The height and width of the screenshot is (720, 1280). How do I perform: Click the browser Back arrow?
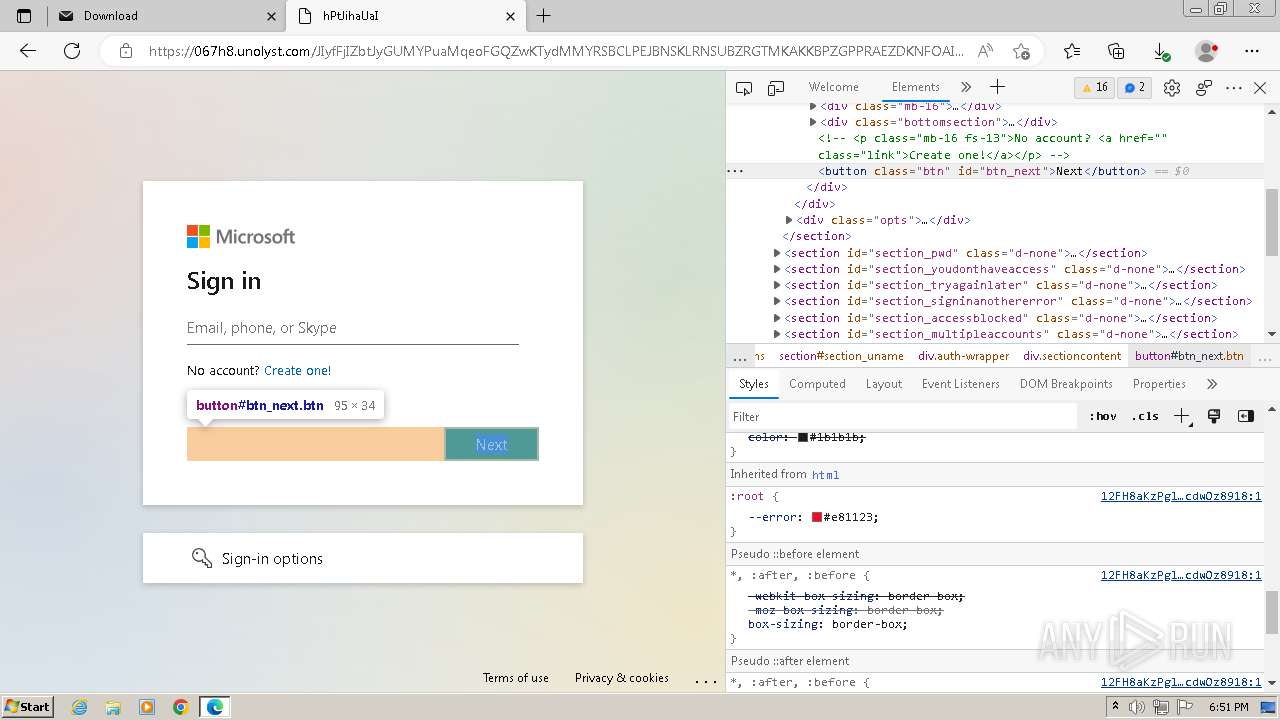coord(28,51)
